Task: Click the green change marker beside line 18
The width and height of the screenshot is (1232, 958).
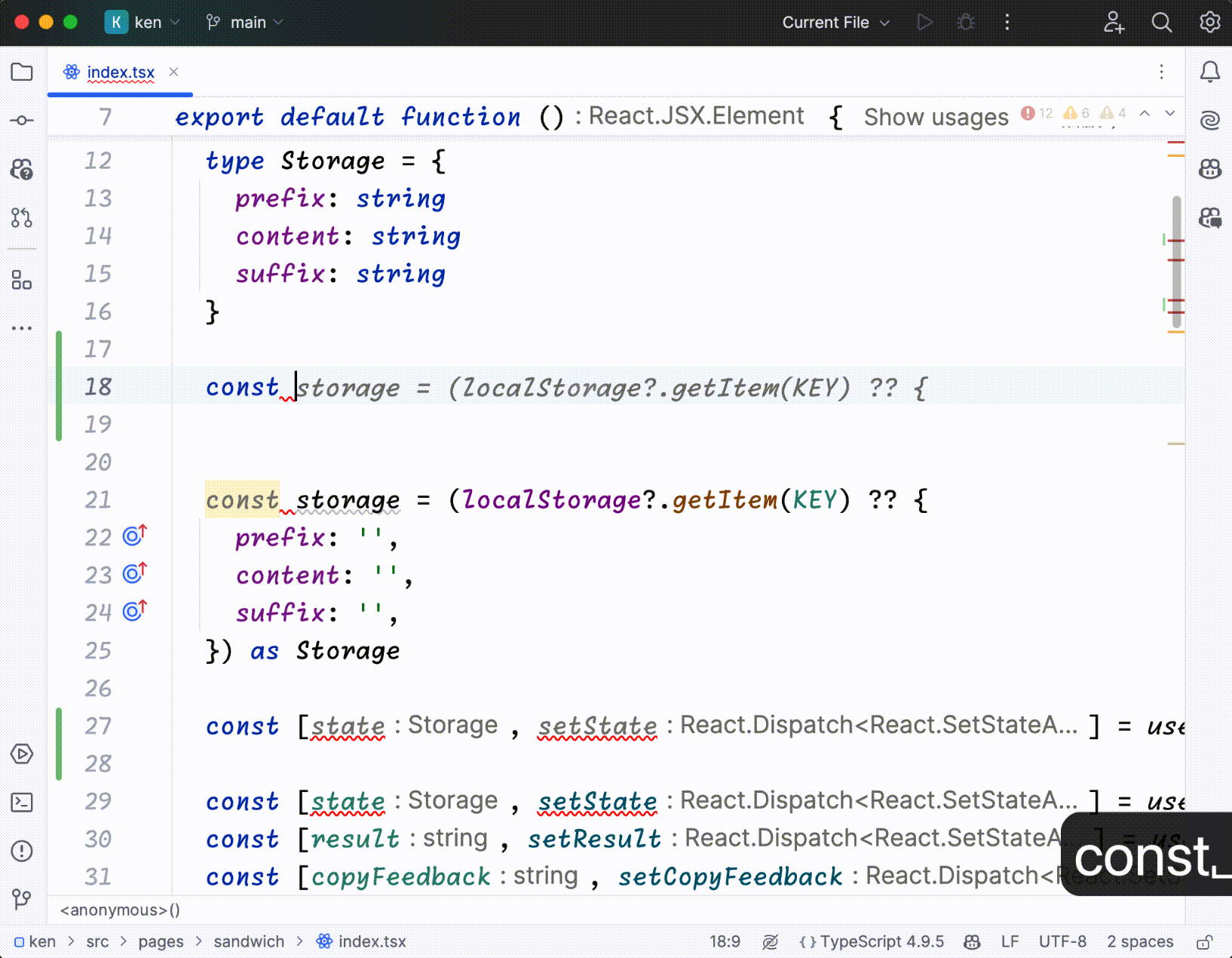Action: [x=59, y=386]
